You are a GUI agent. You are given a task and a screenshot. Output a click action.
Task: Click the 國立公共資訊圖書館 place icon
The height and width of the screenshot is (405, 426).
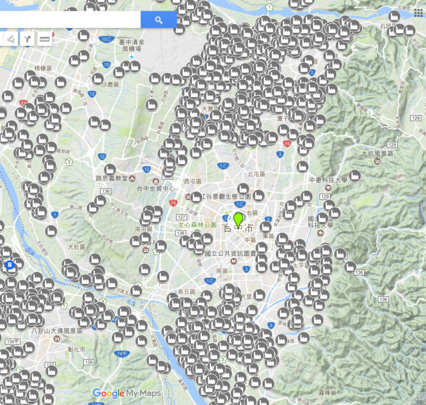pos(234,261)
